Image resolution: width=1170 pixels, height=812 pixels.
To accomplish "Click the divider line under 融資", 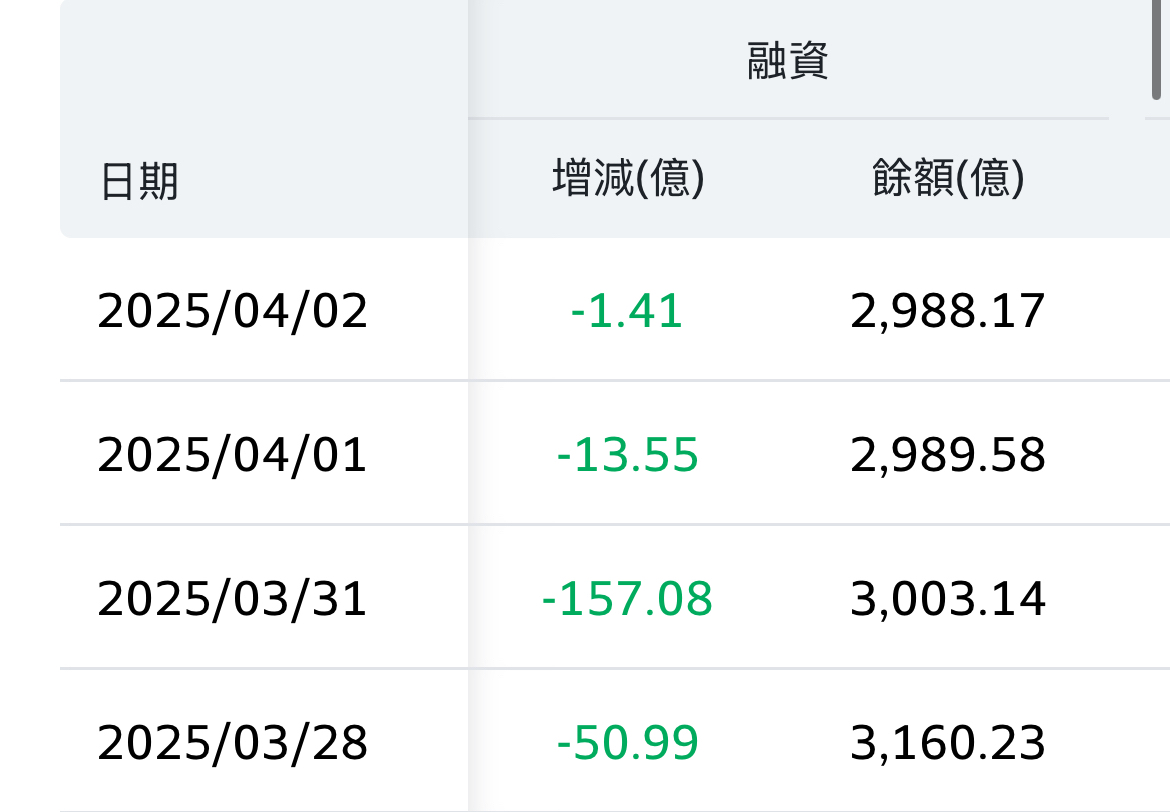I will [788, 118].
